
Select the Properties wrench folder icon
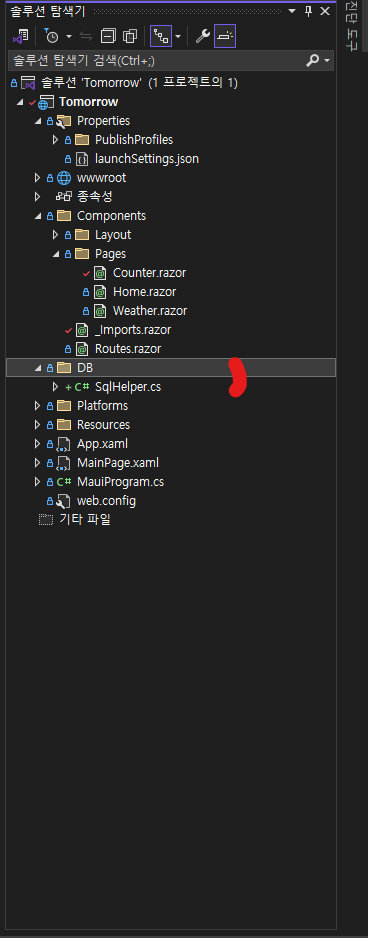64,121
